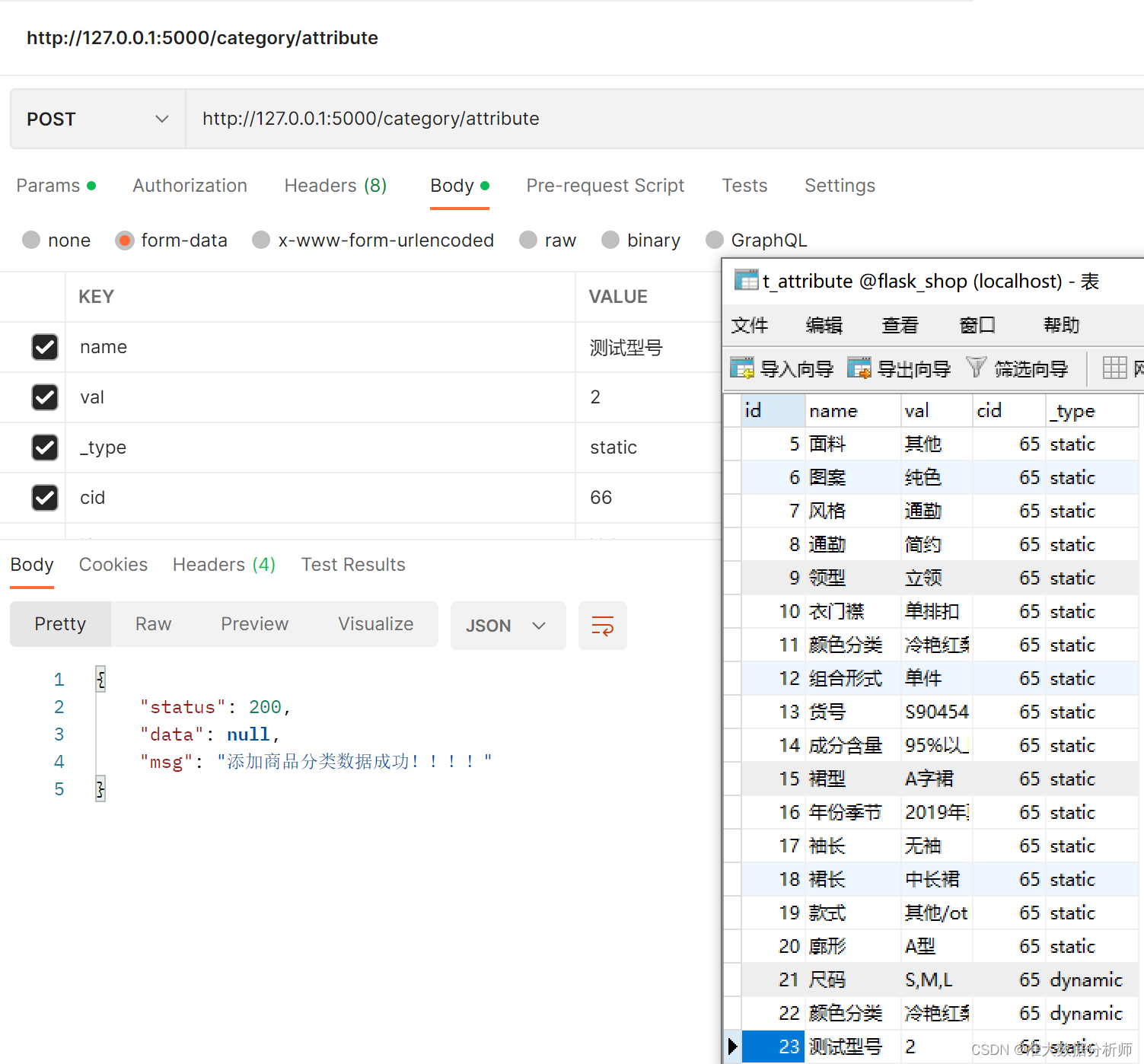
Task: Open the Authorization tab
Action: pyautogui.click(x=190, y=186)
